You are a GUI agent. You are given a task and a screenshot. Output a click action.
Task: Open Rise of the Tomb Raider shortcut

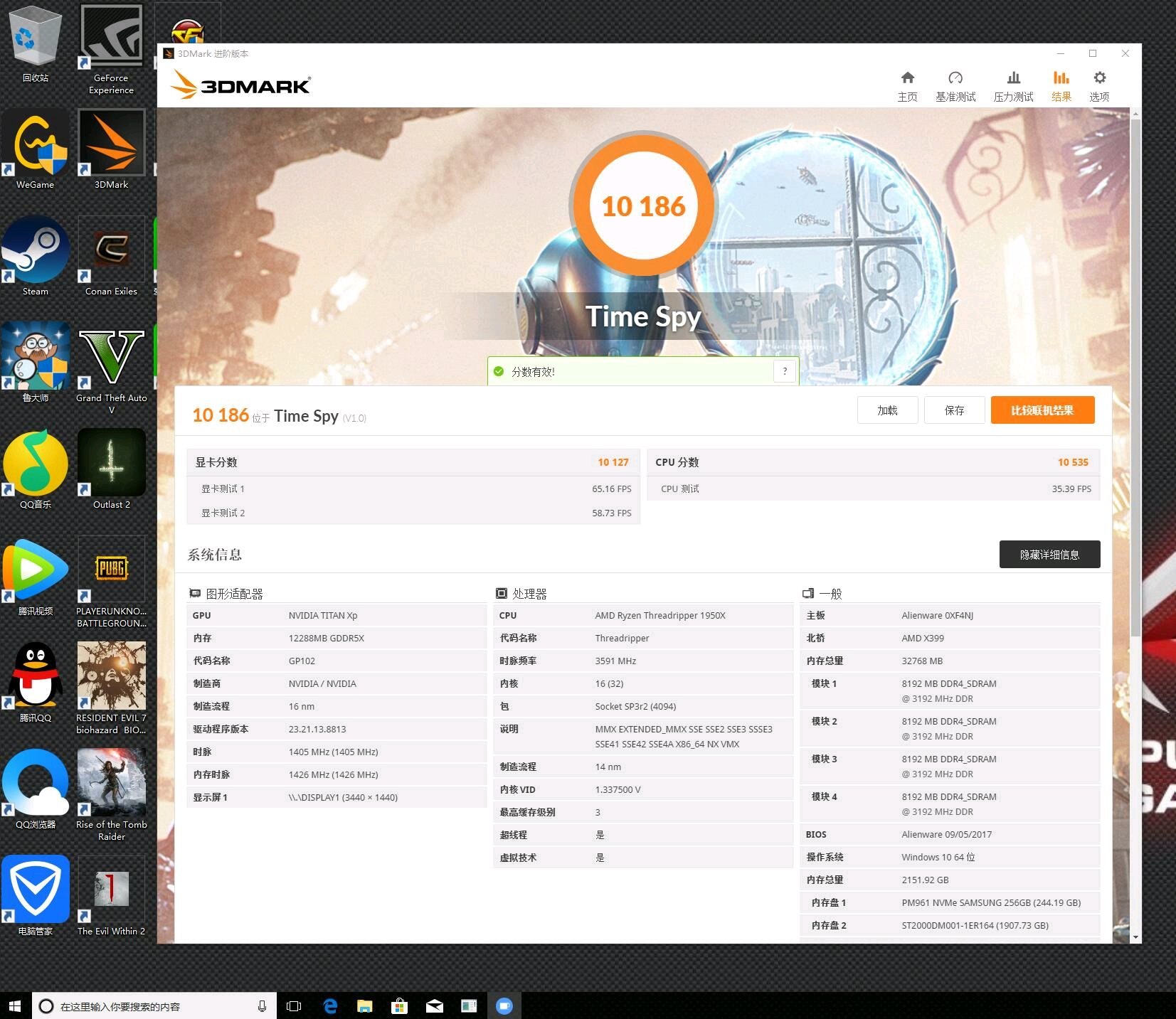(x=112, y=795)
